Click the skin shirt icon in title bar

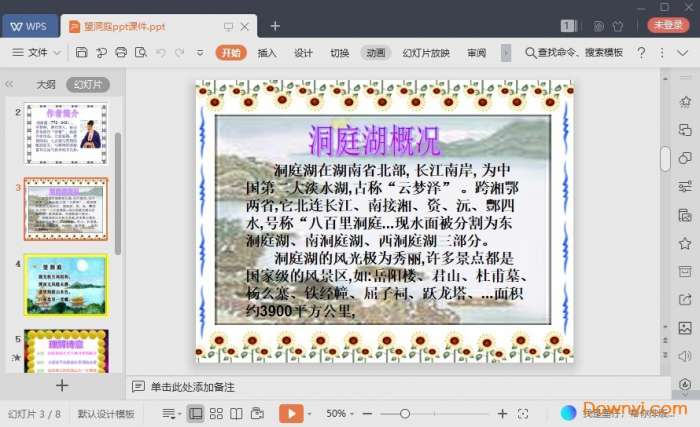(x=618, y=26)
